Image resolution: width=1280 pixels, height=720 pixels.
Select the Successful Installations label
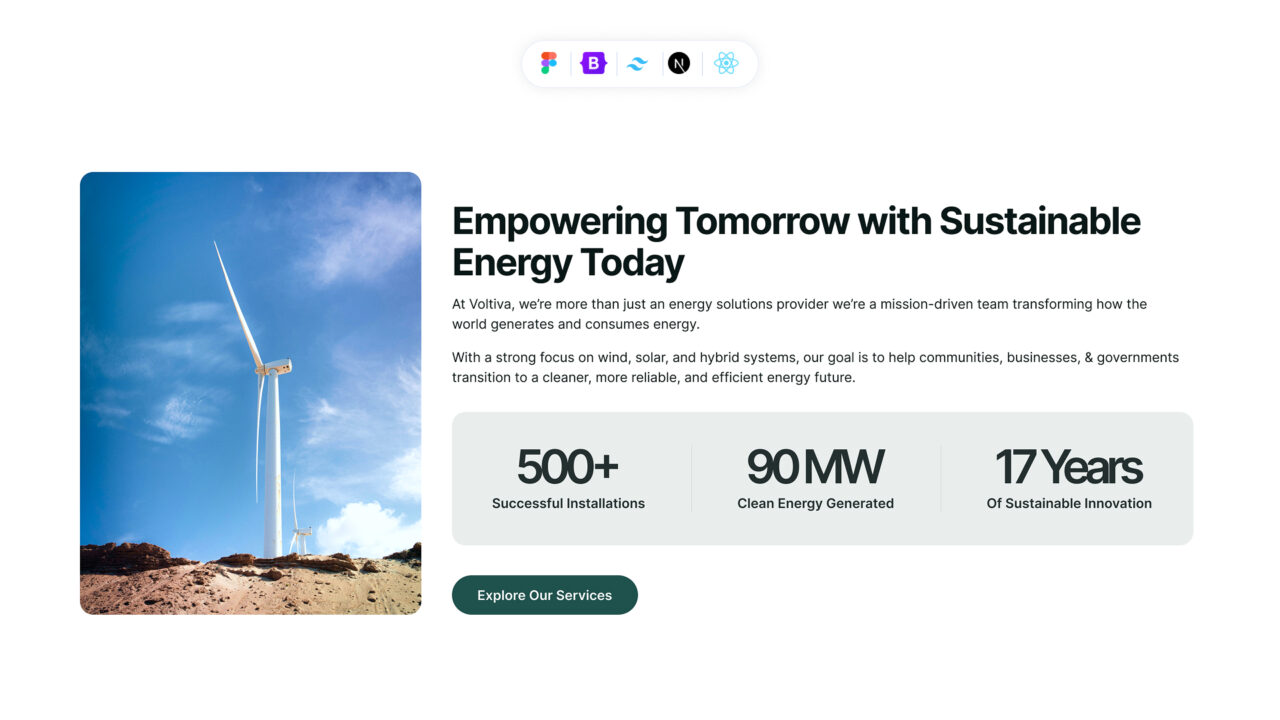pyautogui.click(x=568, y=503)
